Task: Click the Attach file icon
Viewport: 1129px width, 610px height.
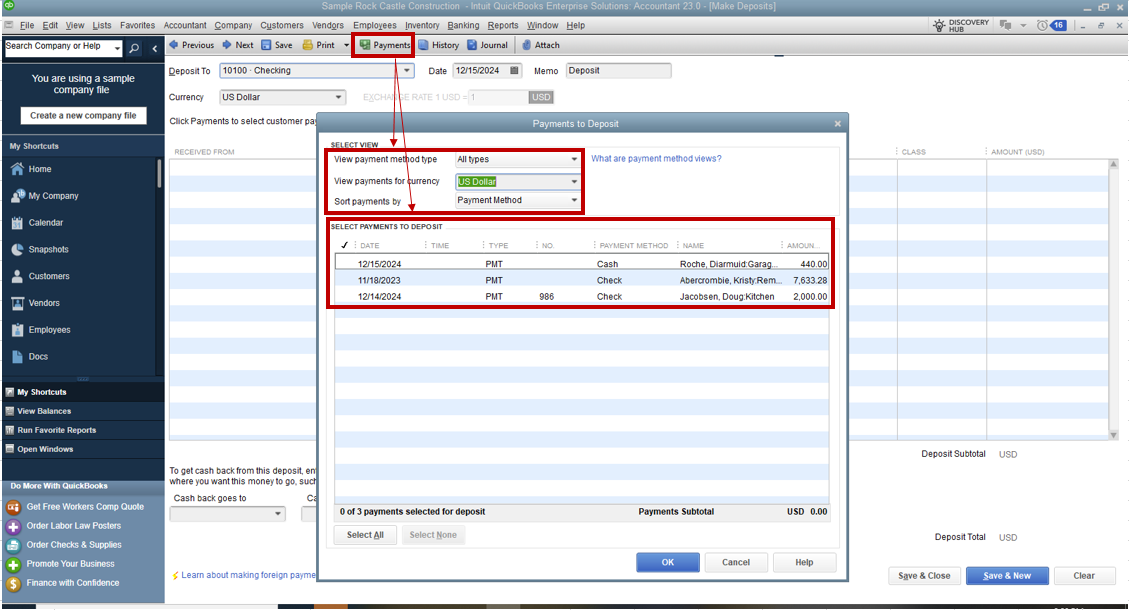Action: (540, 45)
